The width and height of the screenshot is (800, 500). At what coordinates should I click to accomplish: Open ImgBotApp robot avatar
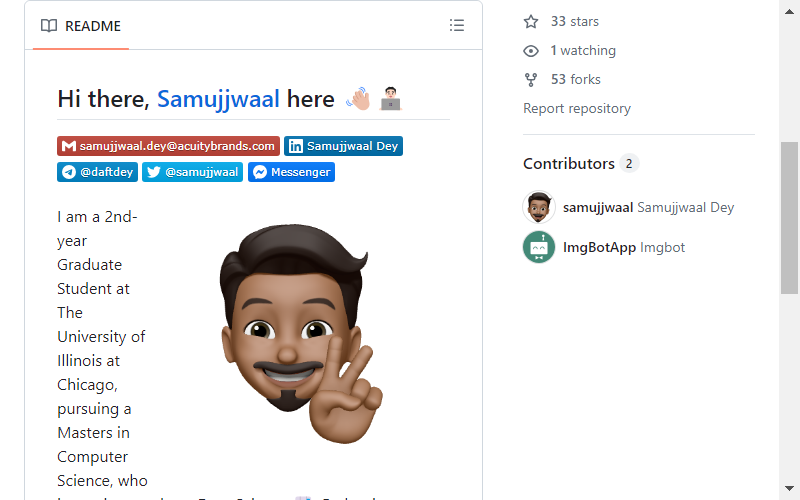coord(539,247)
